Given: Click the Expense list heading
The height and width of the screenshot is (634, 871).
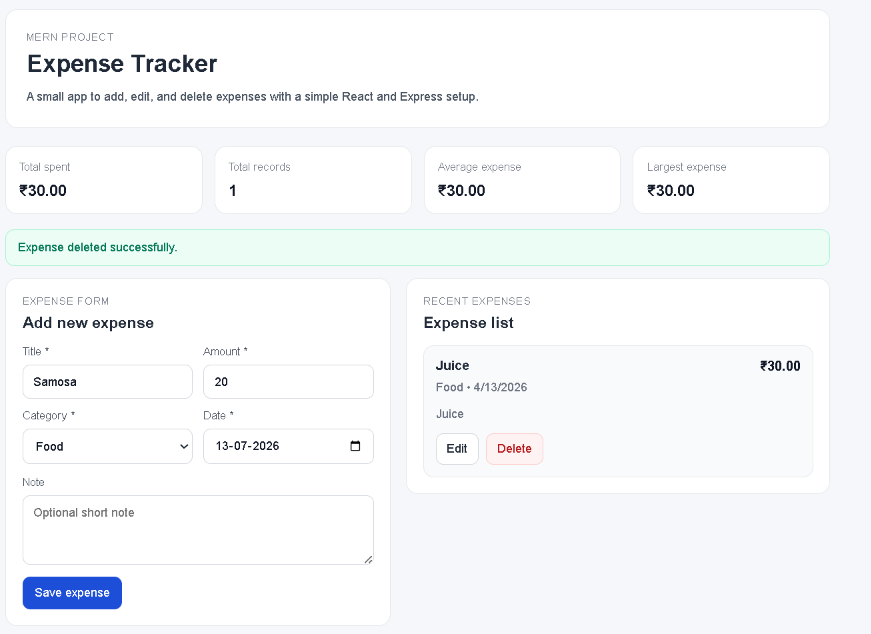Looking at the screenshot, I should 469,323.
